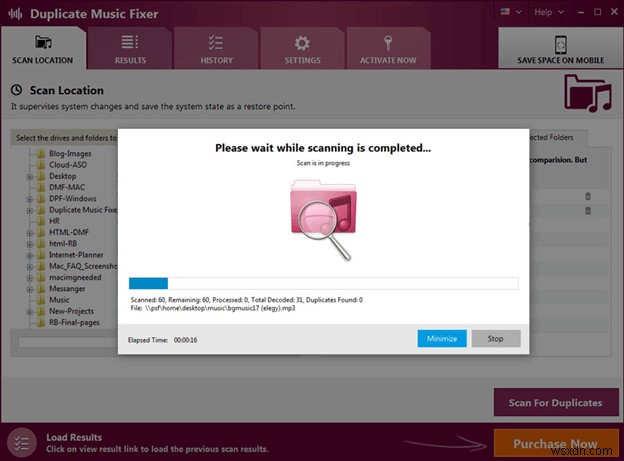Click the Scan Location folder icon
This screenshot has width=624, height=461.
pos(43,42)
